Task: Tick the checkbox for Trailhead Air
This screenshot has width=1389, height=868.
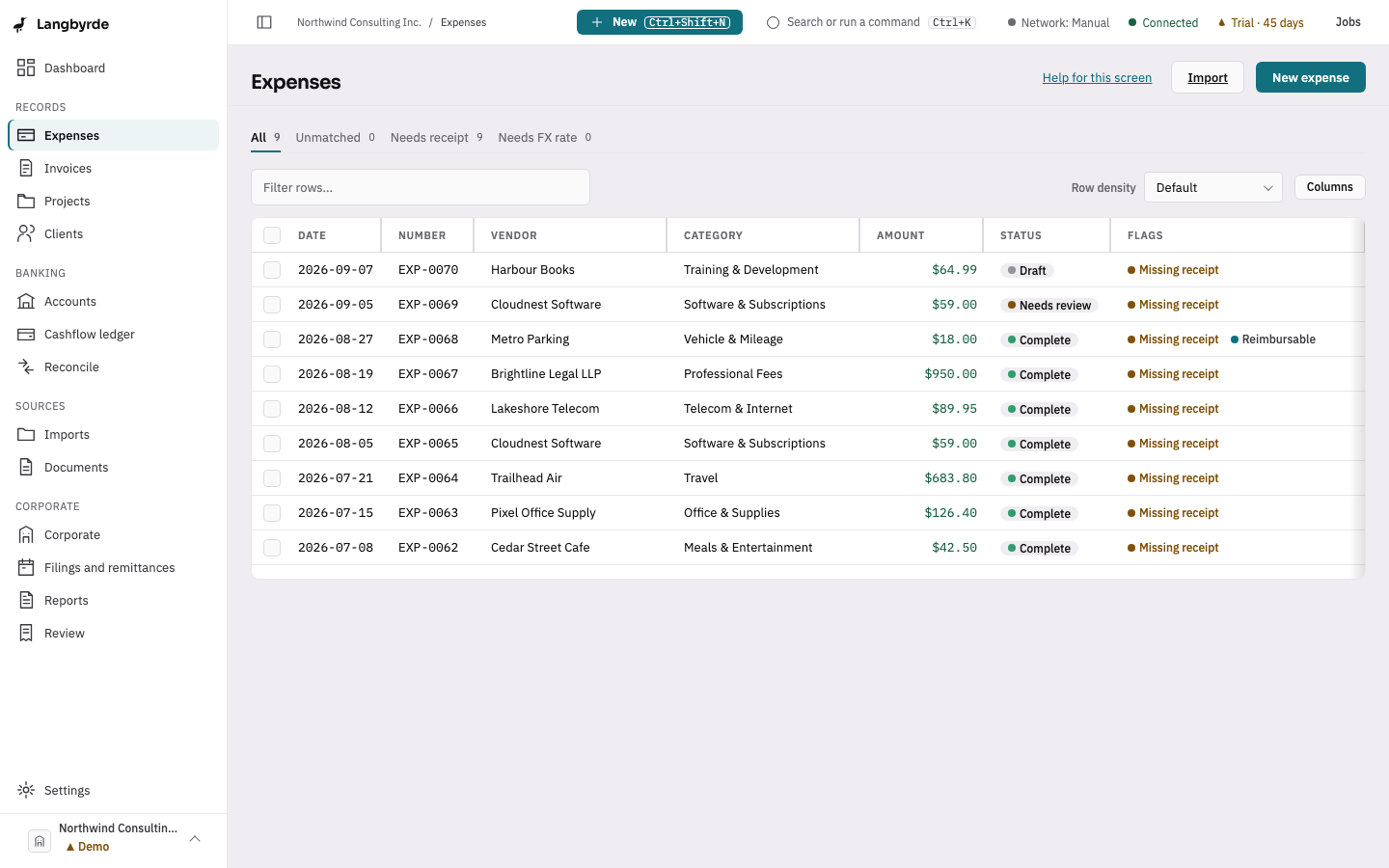Action: pyautogui.click(x=272, y=478)
